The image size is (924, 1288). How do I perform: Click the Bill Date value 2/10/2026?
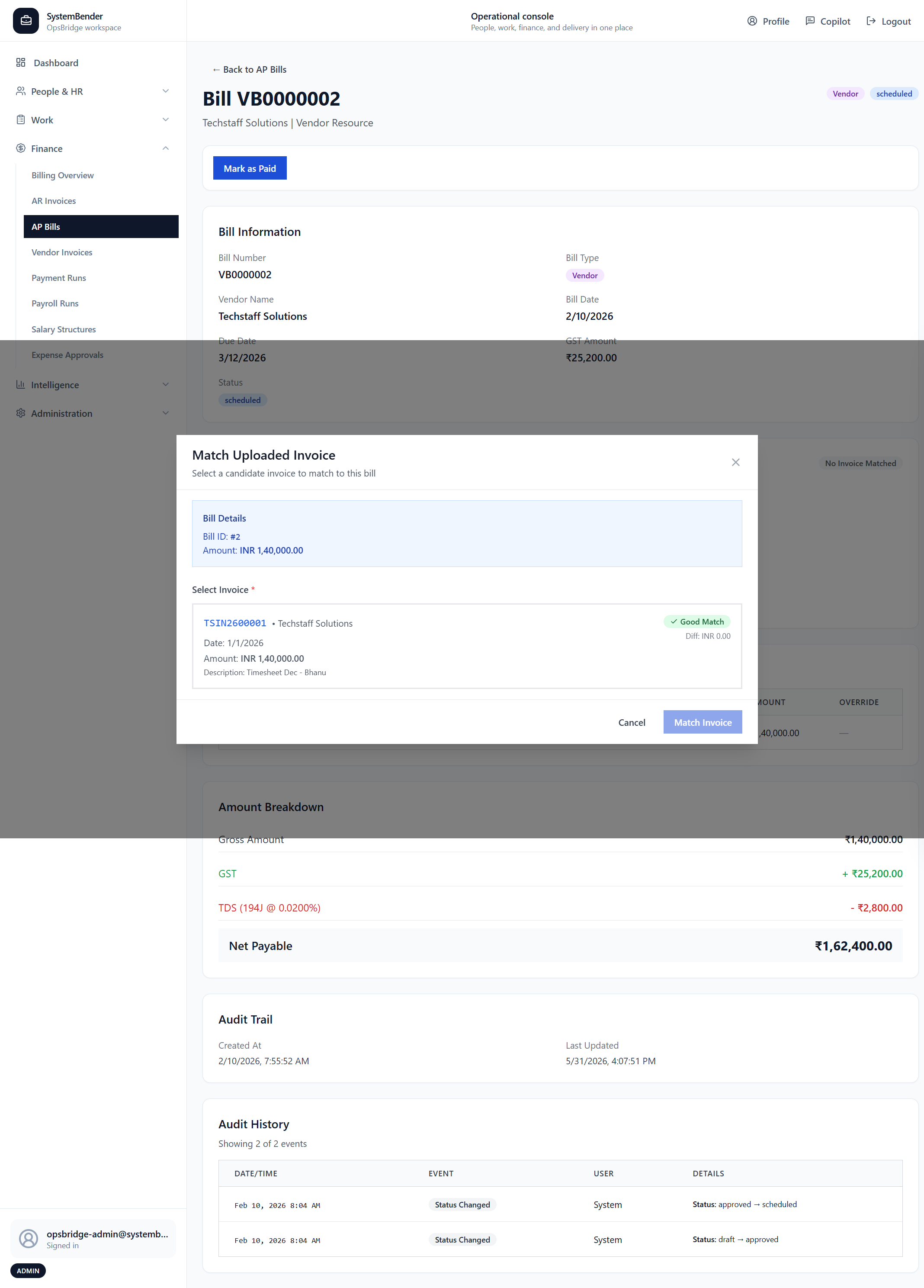589,316
